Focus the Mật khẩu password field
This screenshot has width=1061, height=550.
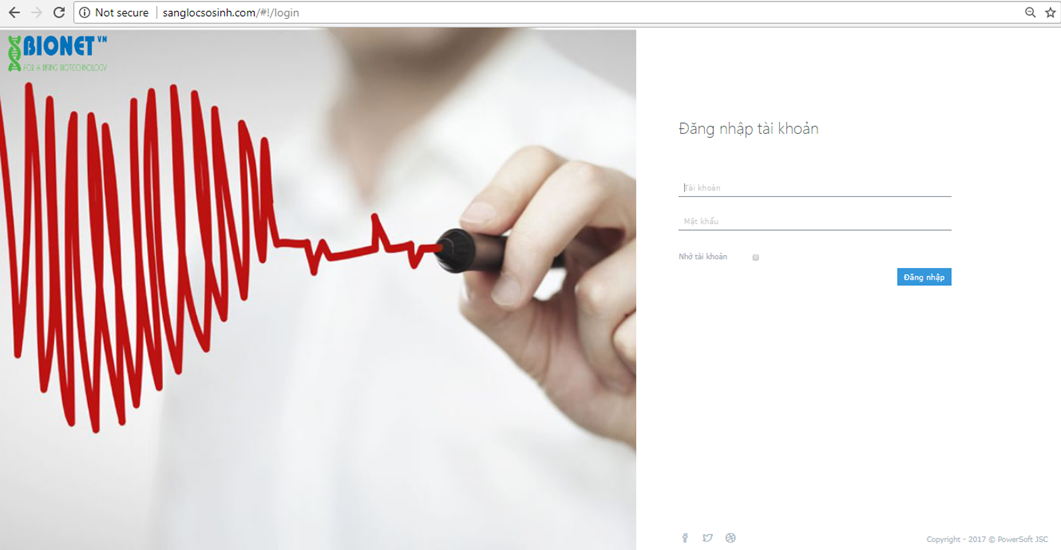(815, 221)
